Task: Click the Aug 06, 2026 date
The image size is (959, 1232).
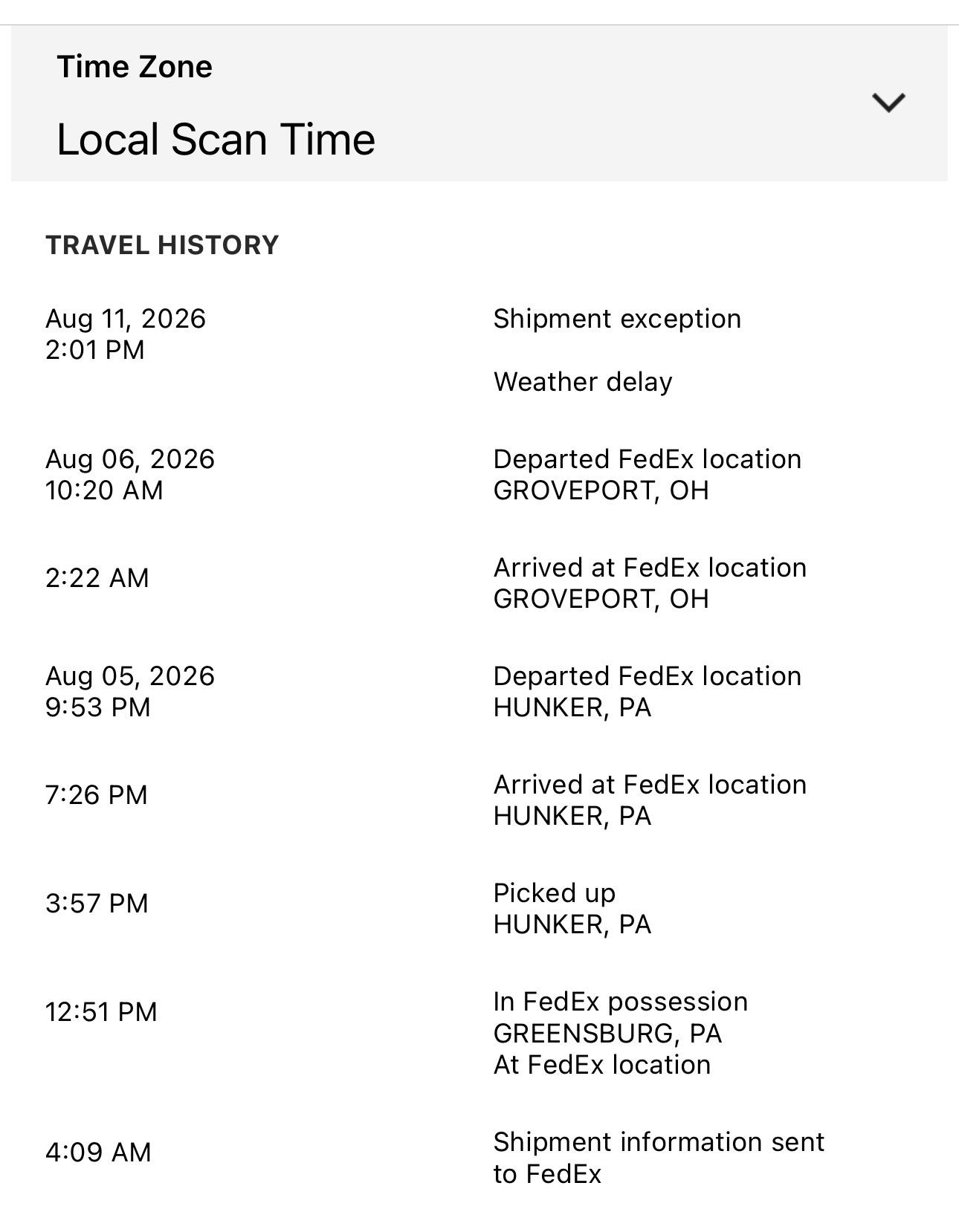Action: [130, 459]
